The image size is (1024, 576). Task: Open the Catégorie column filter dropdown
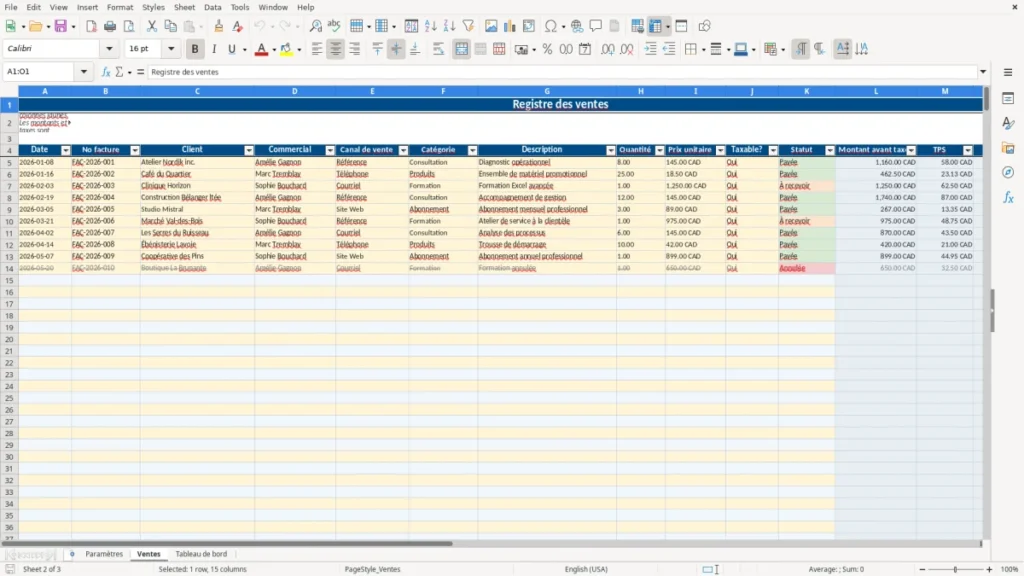472,150
